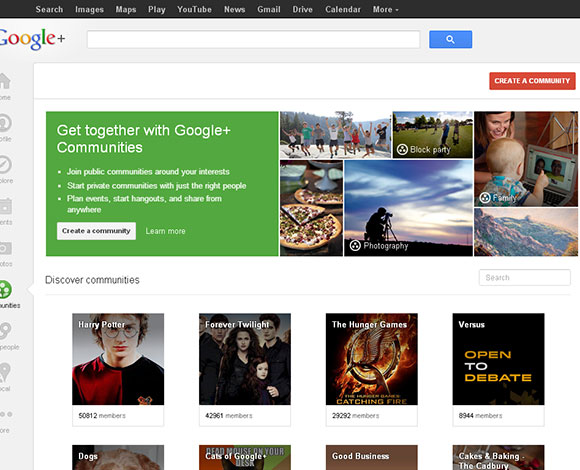Open News in the top navigation bar
The width and height of the screenshot is (580, 470).
click(x=235, y=9)
